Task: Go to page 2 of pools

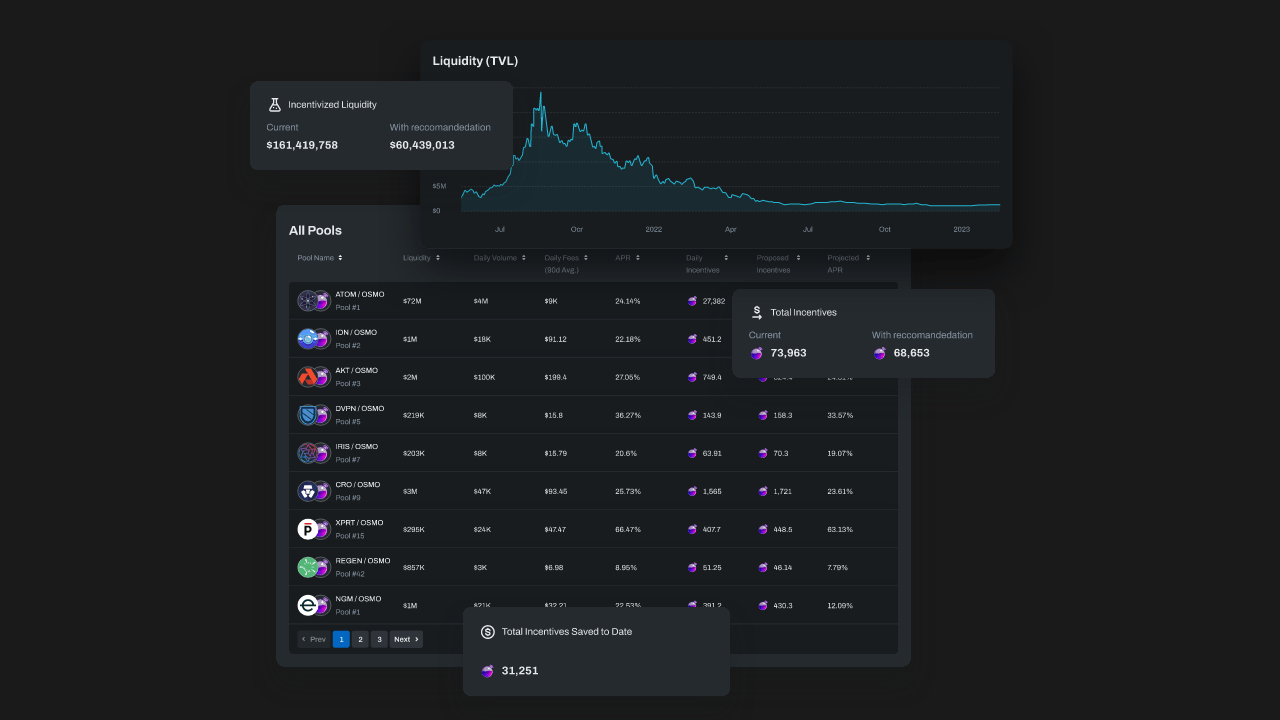Action: pyautogui.click(x=360, y=639)
